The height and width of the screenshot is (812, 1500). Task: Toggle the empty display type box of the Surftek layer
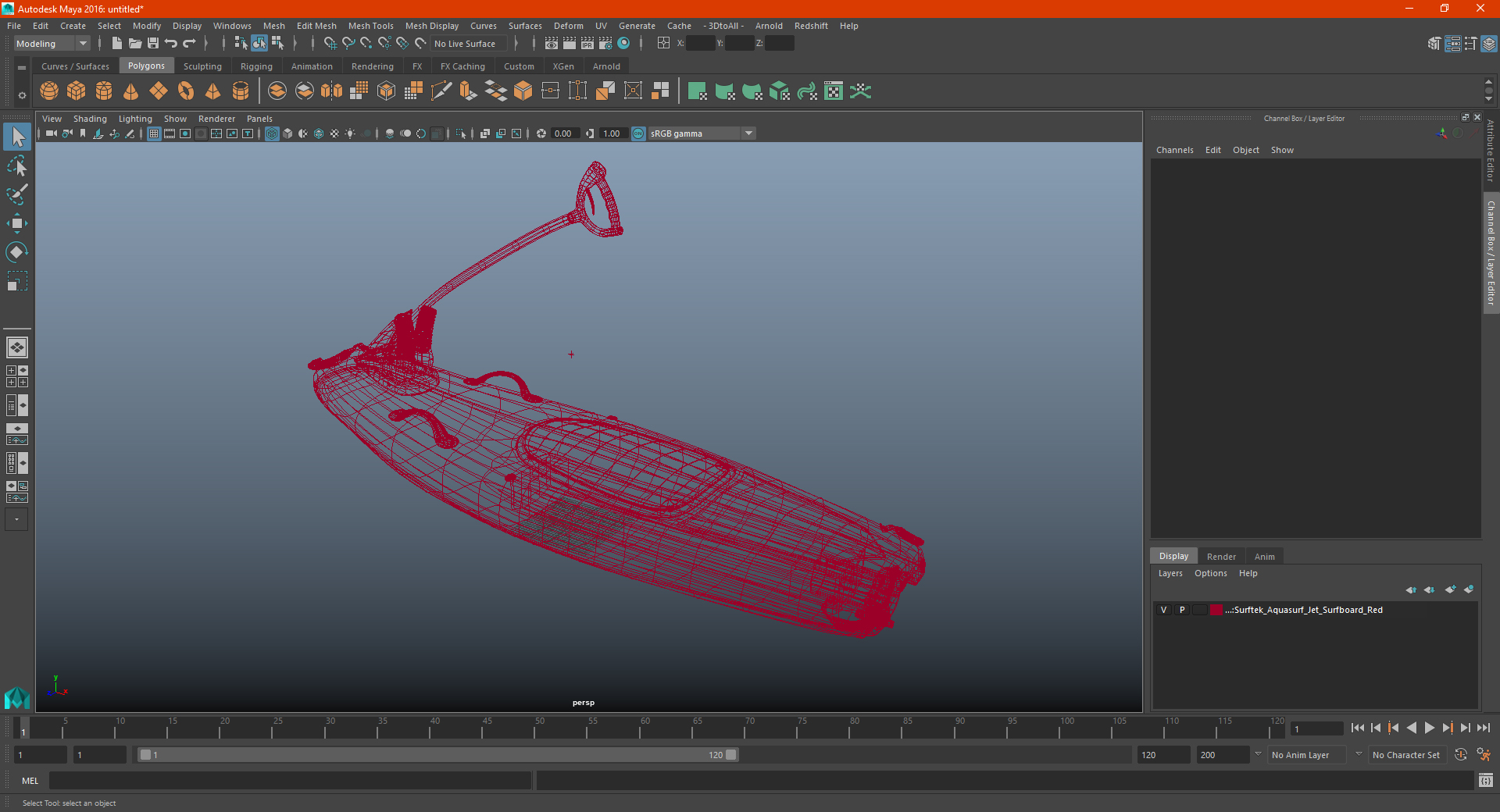pyautogui.click(x=1199, y=610)
